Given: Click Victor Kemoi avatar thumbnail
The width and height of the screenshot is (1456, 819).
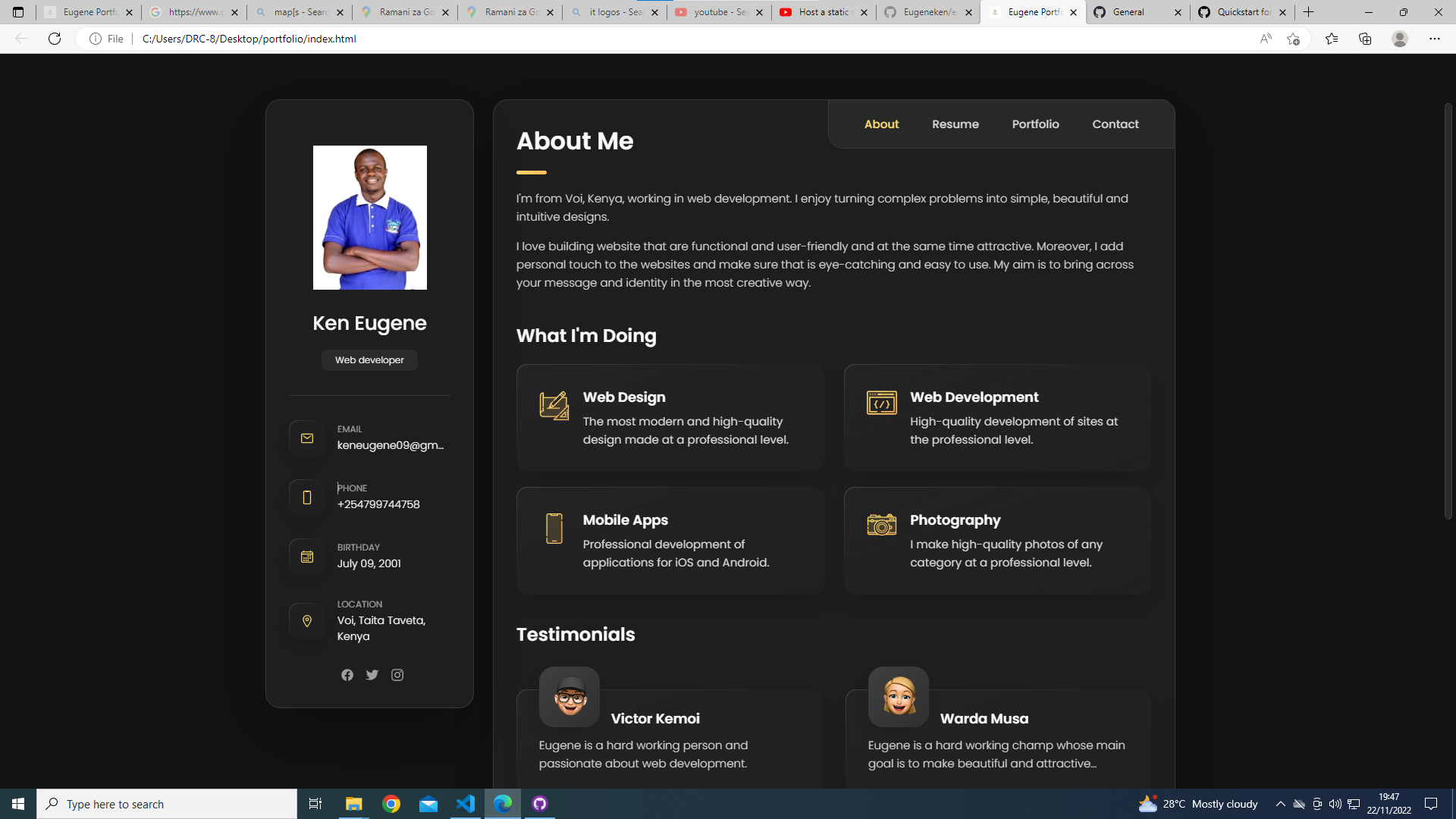Looking at the screenshot, I should (x=570, y=696).
